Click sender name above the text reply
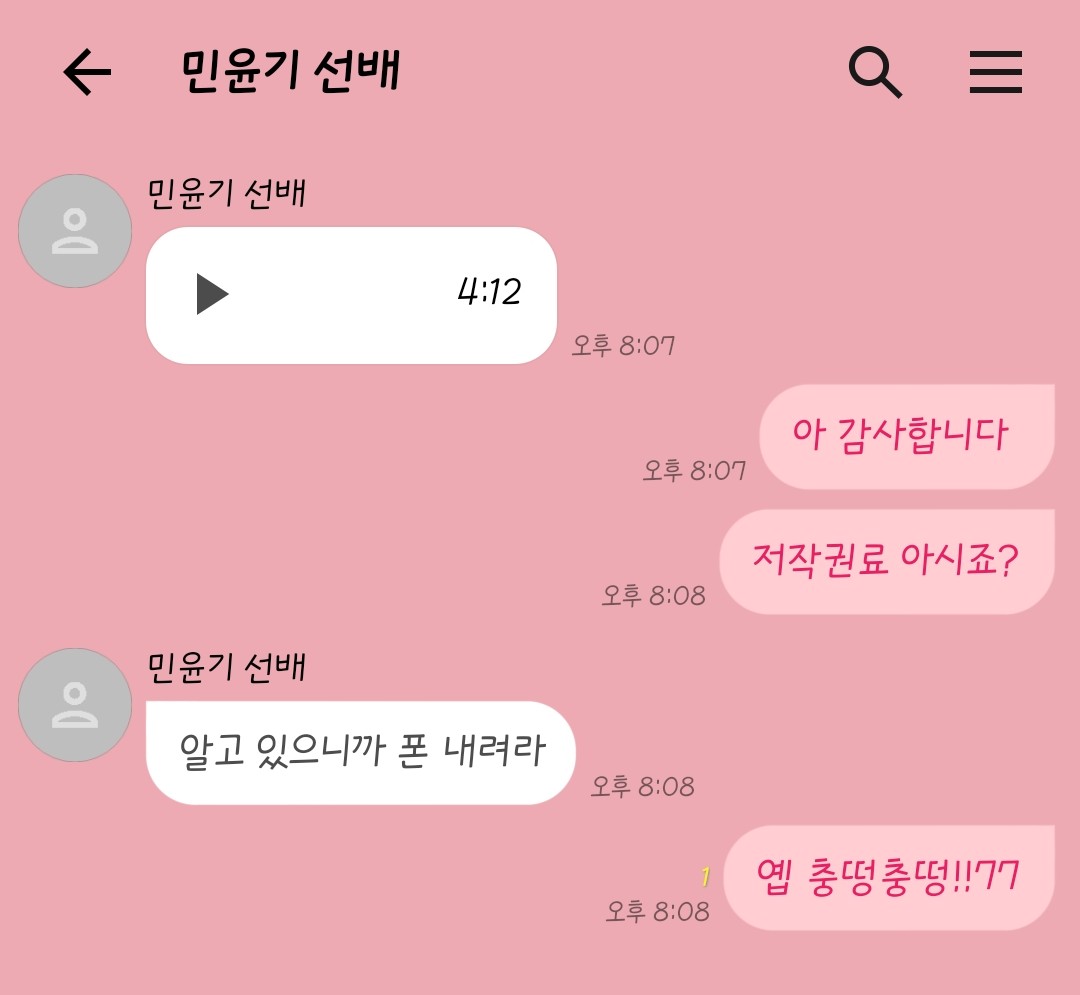Image resolution: width=1080 pixels, height=995 pixels. coord(227,667)
